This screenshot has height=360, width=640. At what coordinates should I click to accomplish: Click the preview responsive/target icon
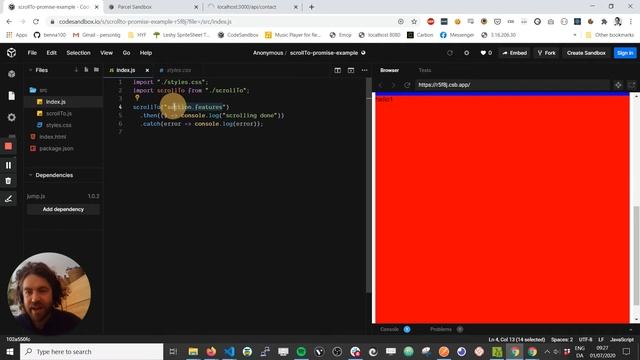point(618,85)
